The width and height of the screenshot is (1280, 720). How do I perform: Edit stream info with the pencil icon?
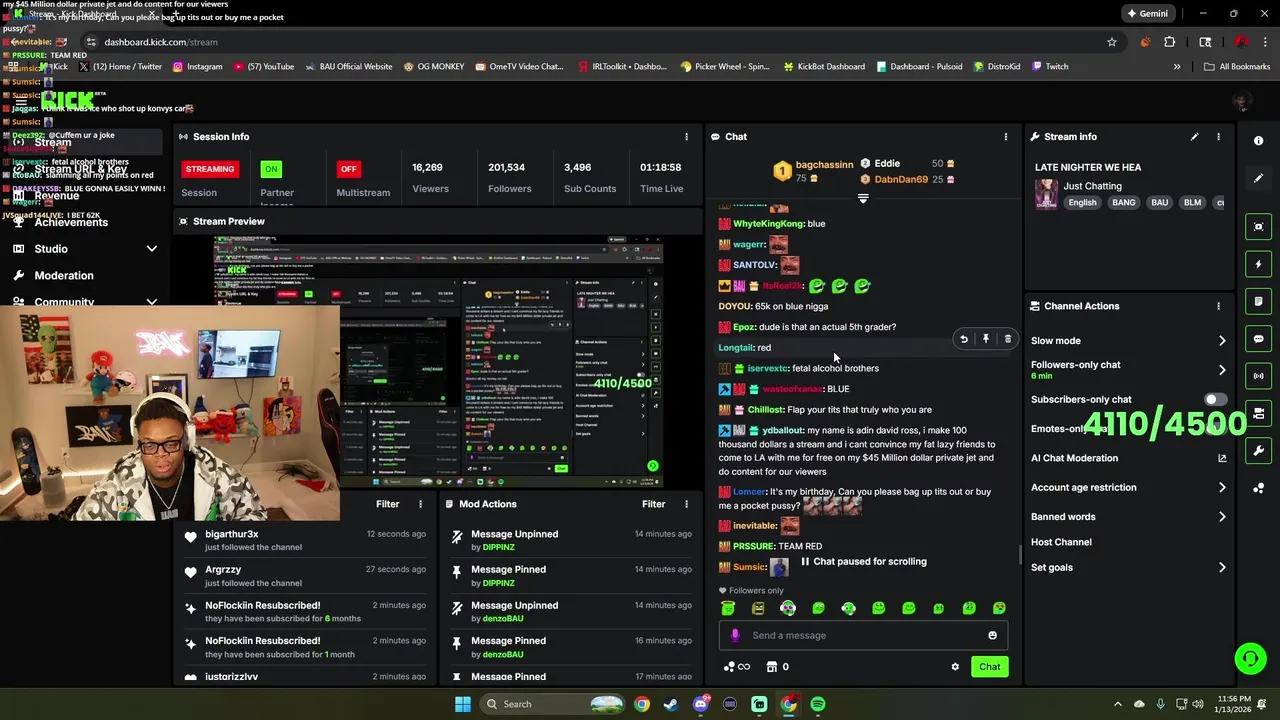coord(1194,137)
